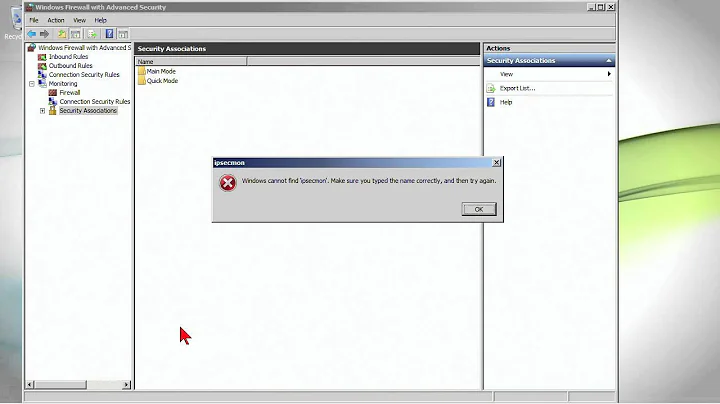Minimize the Windows Firewall window
The image size is (720, 404).
(x=591, y=7)
